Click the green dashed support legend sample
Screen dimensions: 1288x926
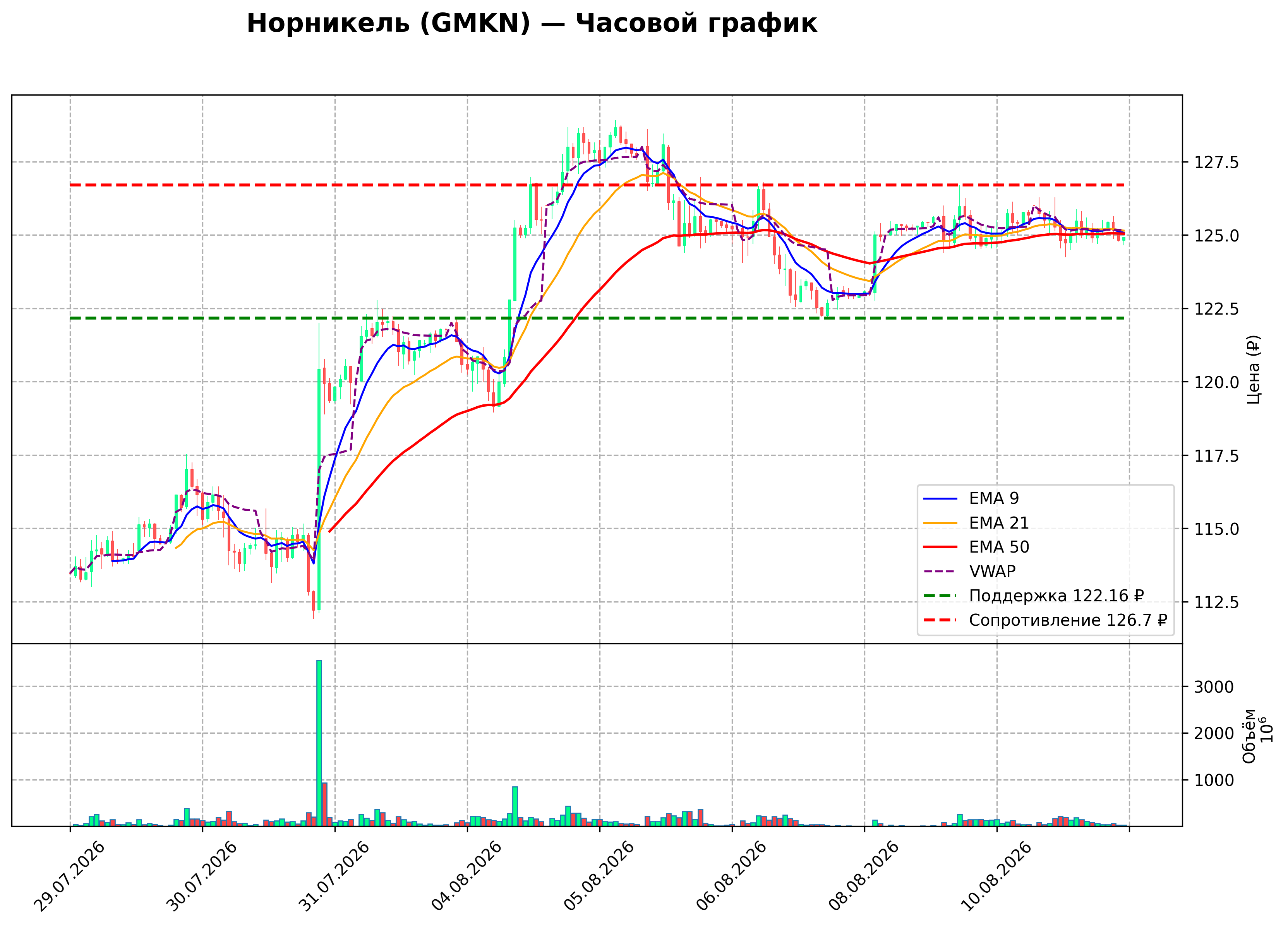point(940,596)
